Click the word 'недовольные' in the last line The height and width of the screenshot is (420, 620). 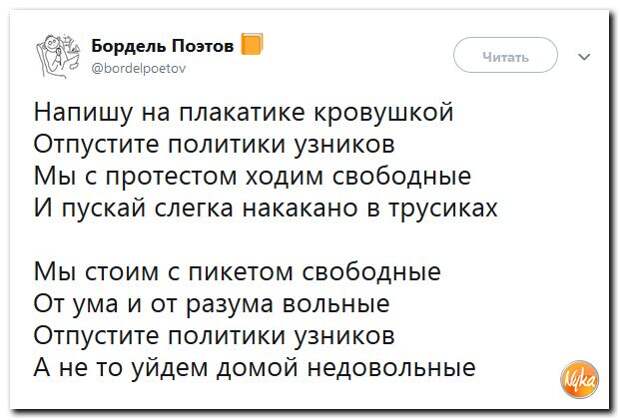[392, 369]
